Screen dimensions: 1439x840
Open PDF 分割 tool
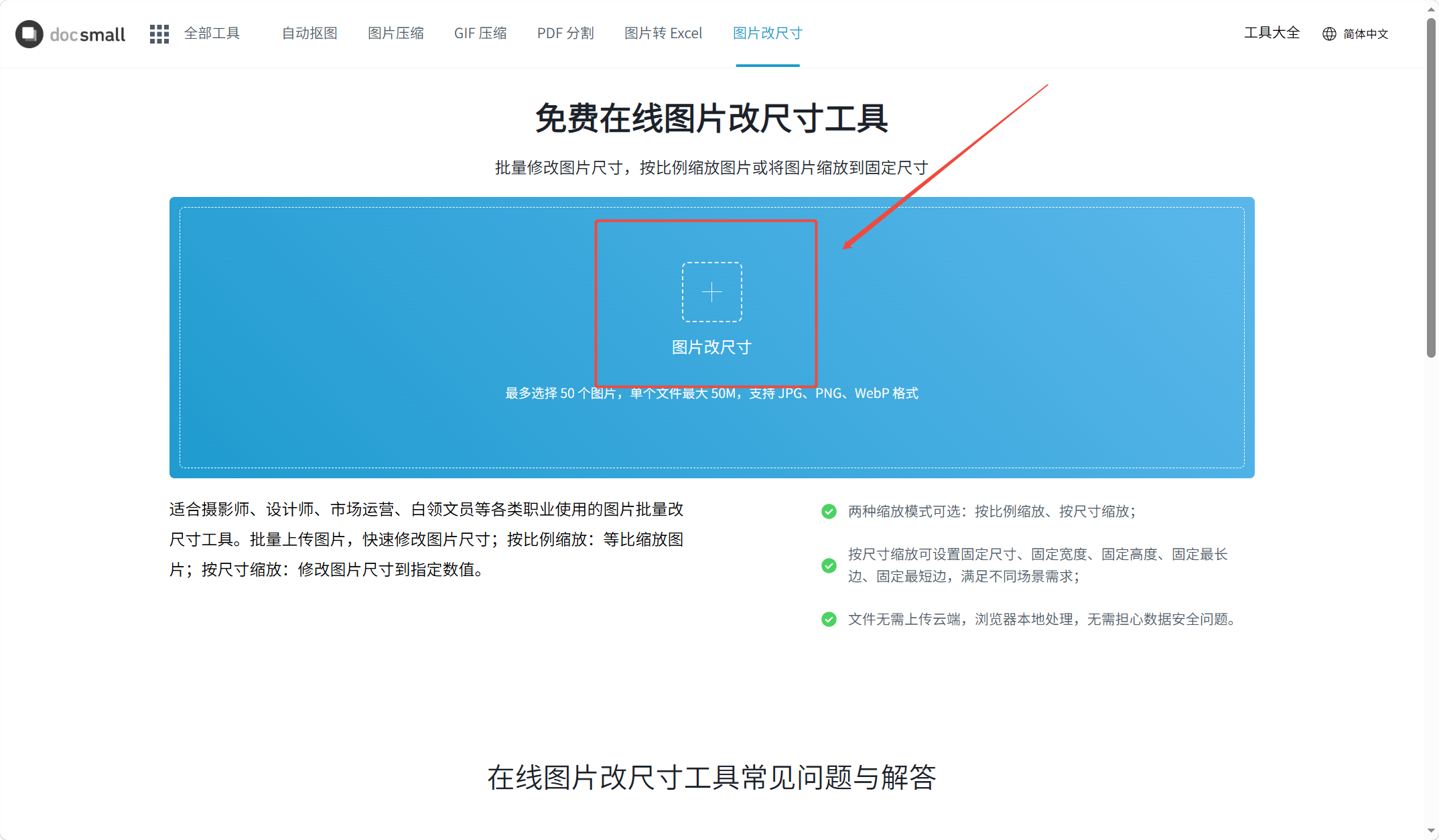point(565,33)
